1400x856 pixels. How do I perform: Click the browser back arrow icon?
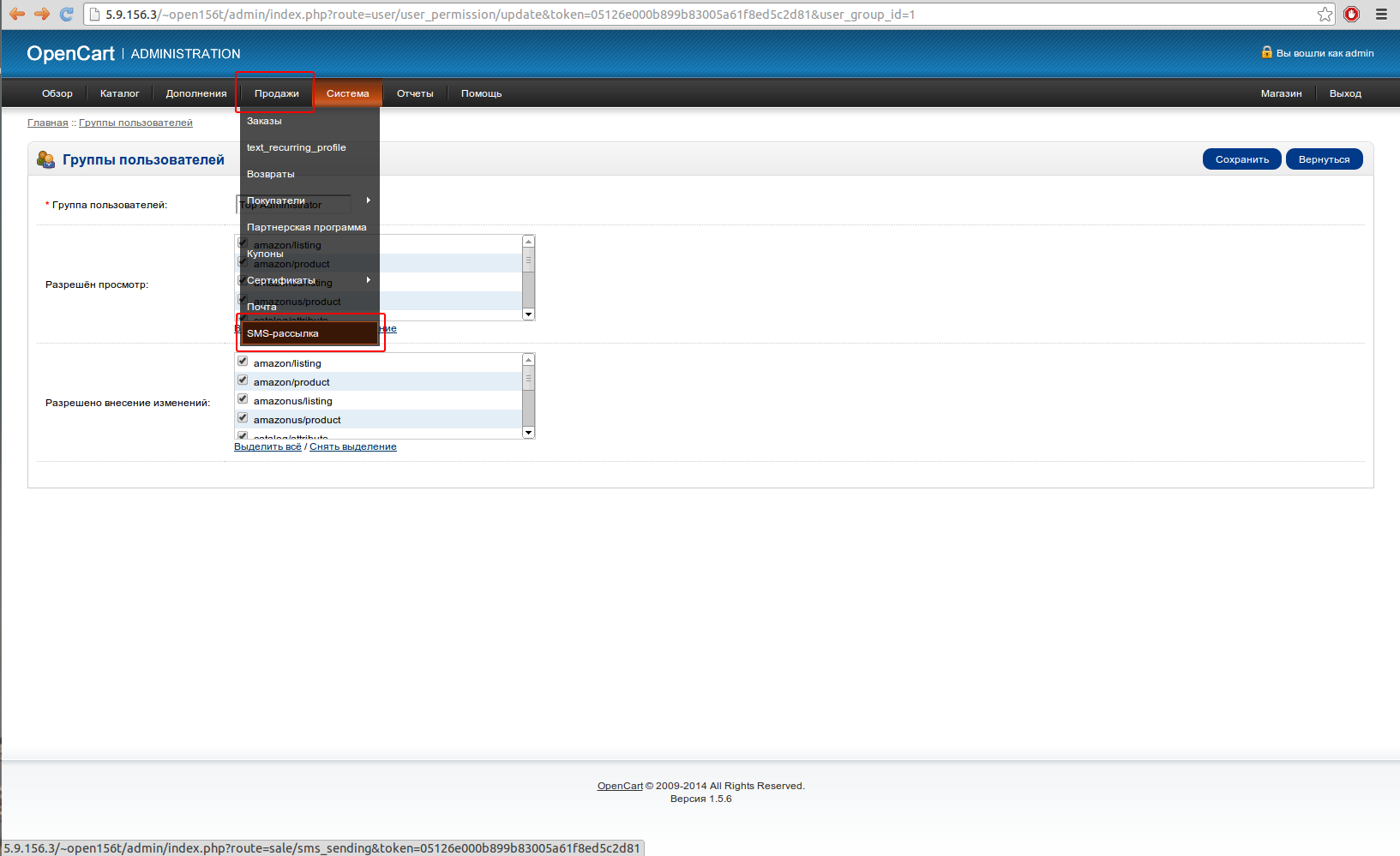[17, 14]
